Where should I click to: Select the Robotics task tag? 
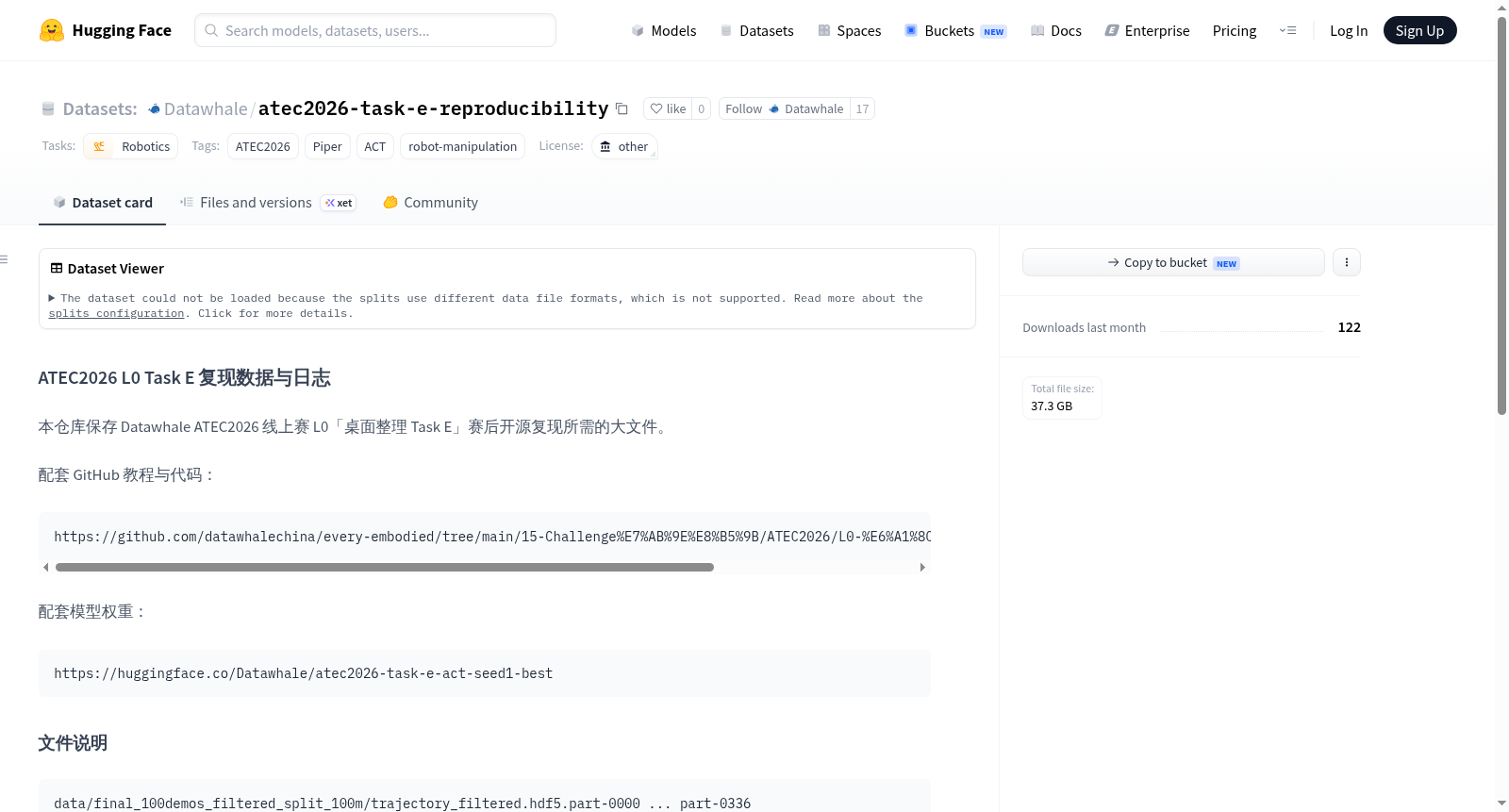[131, 146]
